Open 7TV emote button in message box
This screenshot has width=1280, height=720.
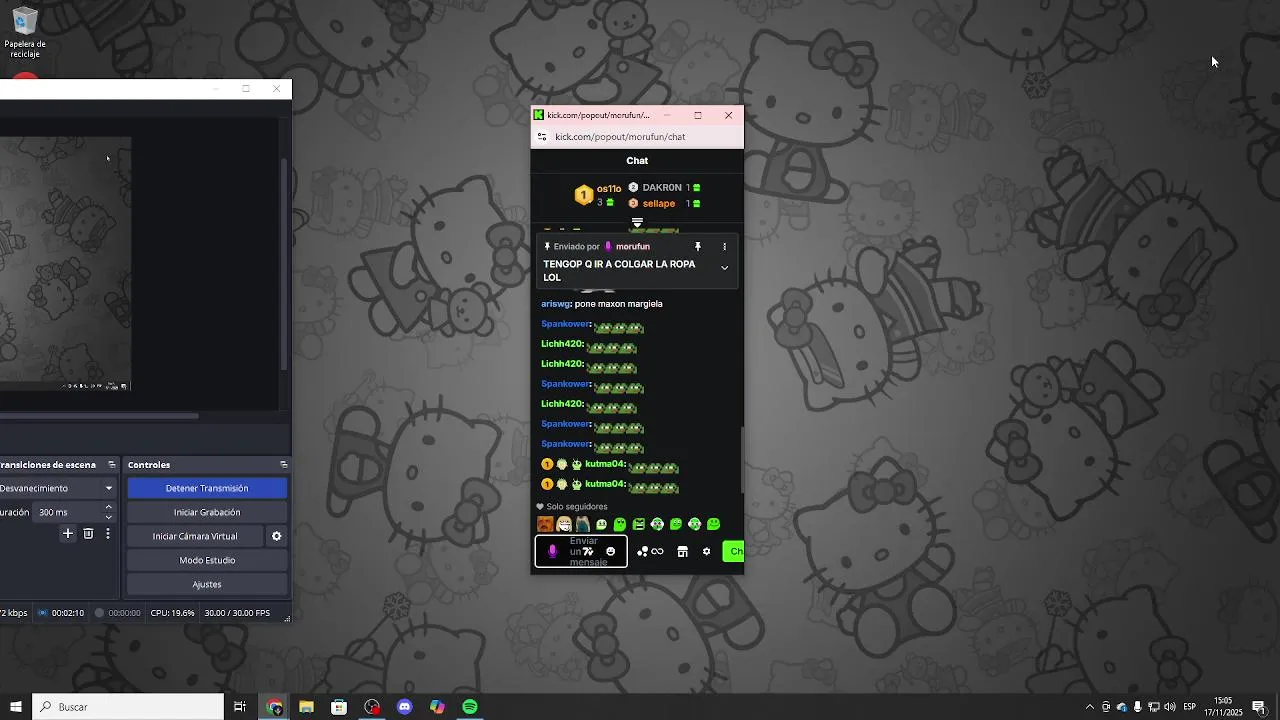(589, 551)
